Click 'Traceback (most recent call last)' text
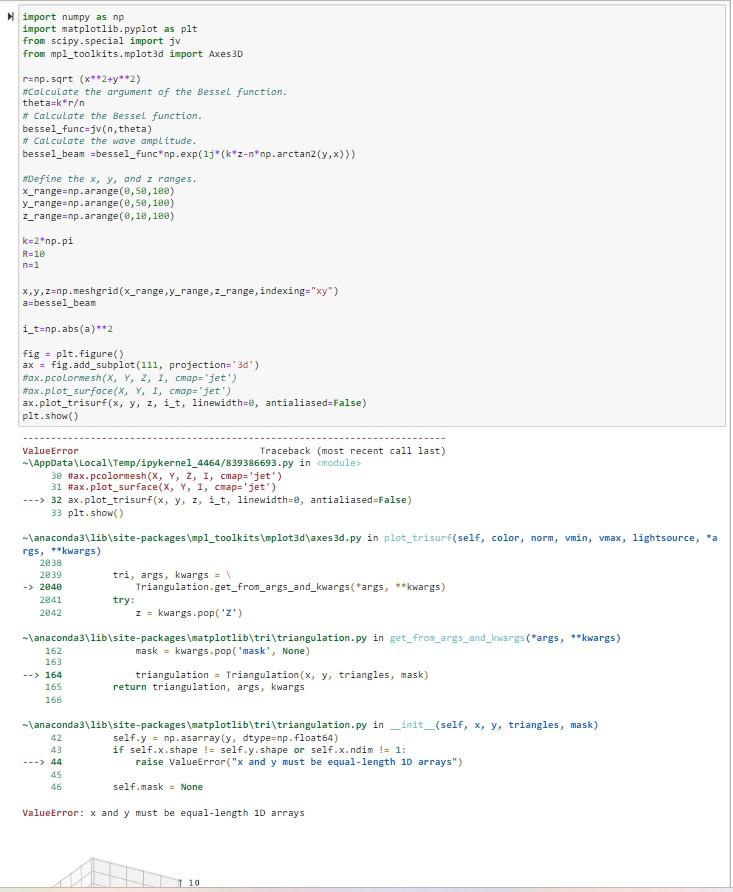733x892 pixels. 353,451
